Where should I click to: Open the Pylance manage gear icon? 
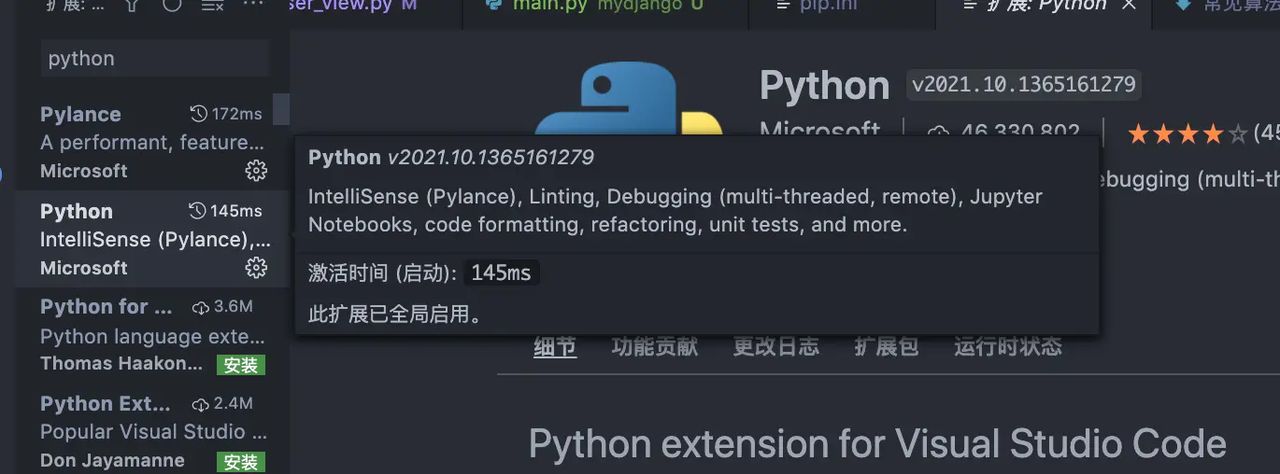[x=256, y=171]
